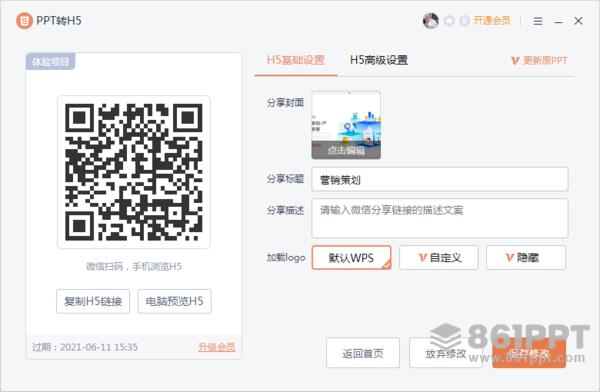600x392 pixels.
Task: Close the PPT转H5 window
Action: pos(578,21)
